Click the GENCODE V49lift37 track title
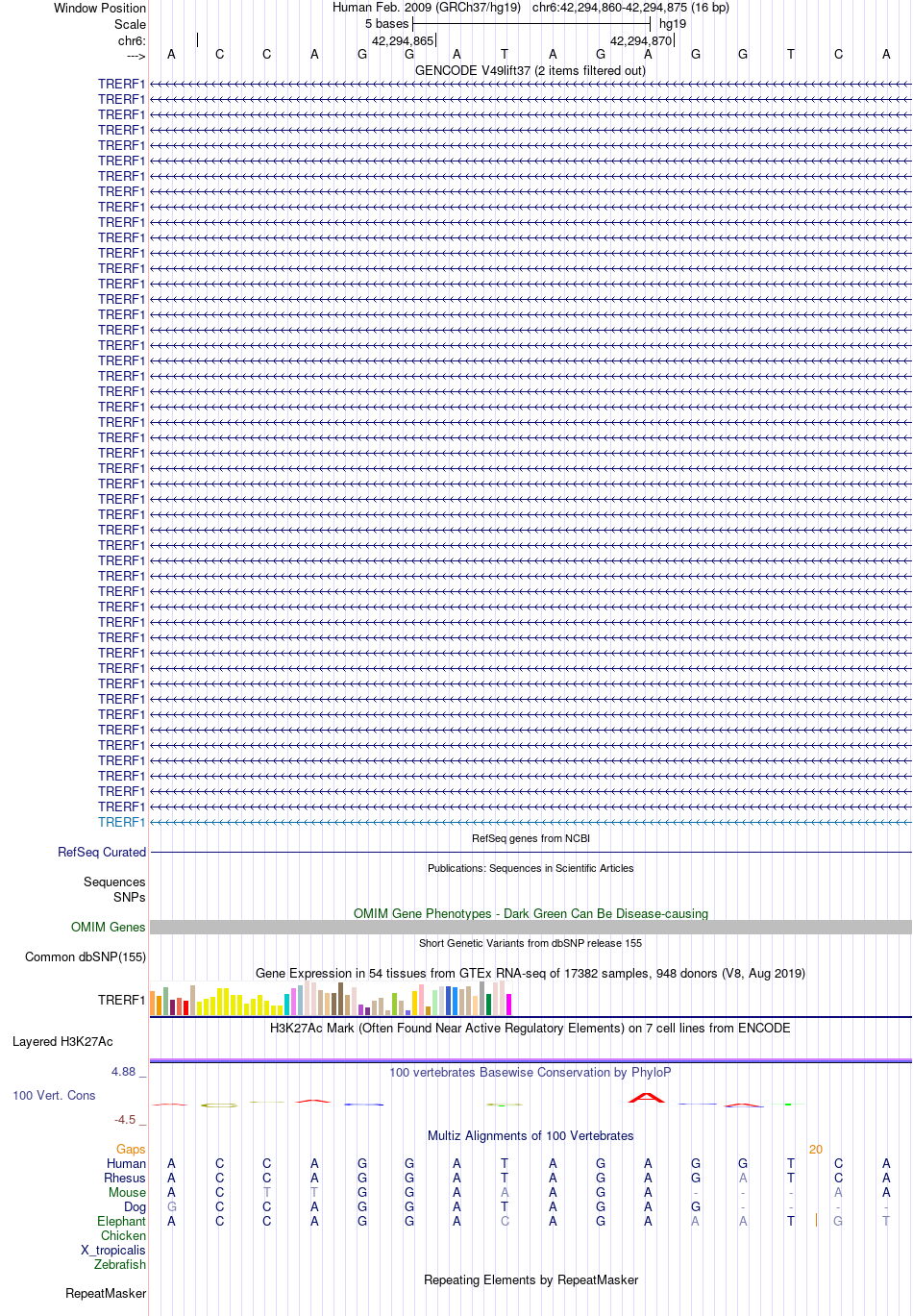The image size is (913, 1316). coord(531,70)
